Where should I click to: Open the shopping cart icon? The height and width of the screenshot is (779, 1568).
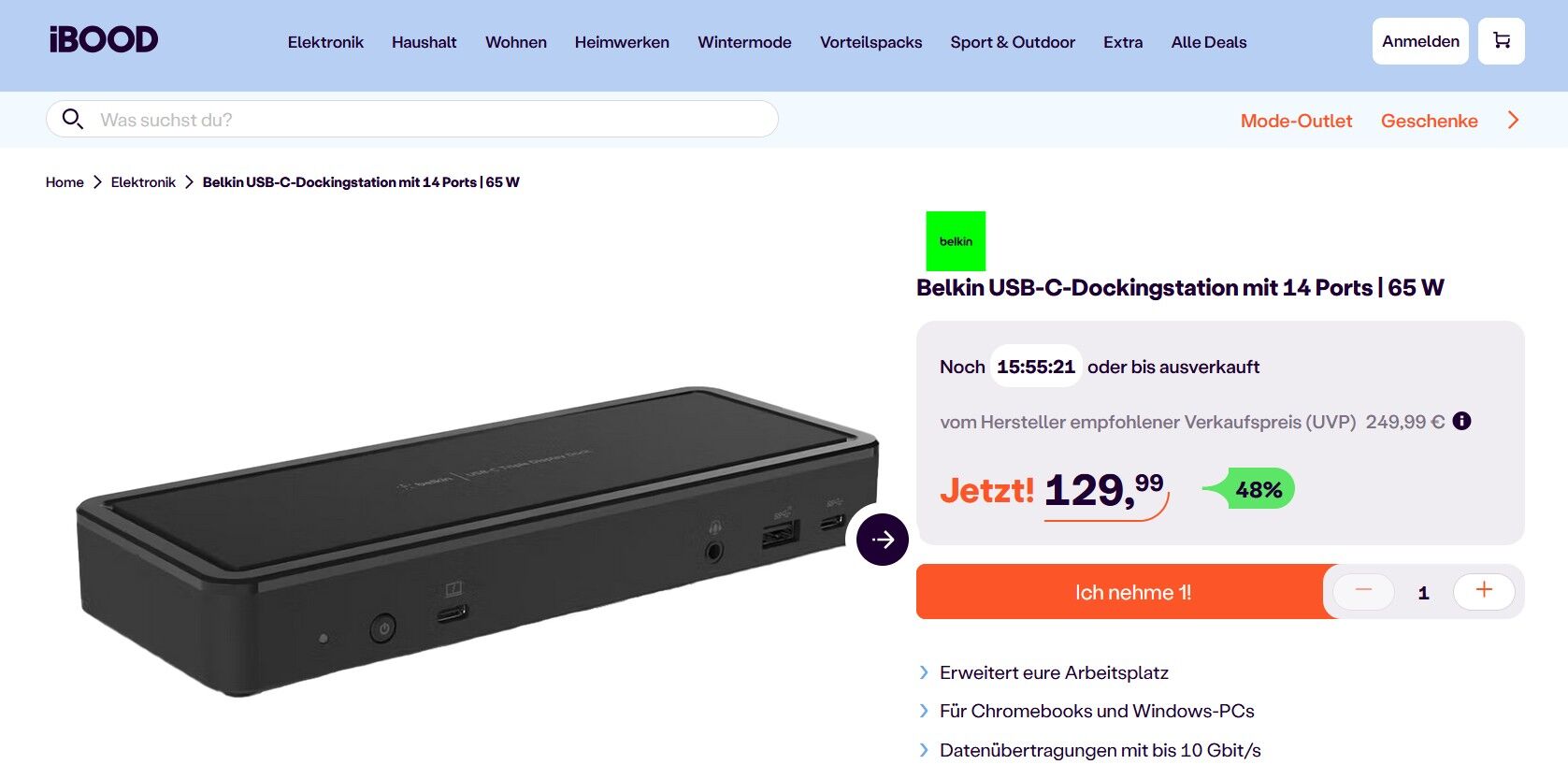tap(1501, 41)
